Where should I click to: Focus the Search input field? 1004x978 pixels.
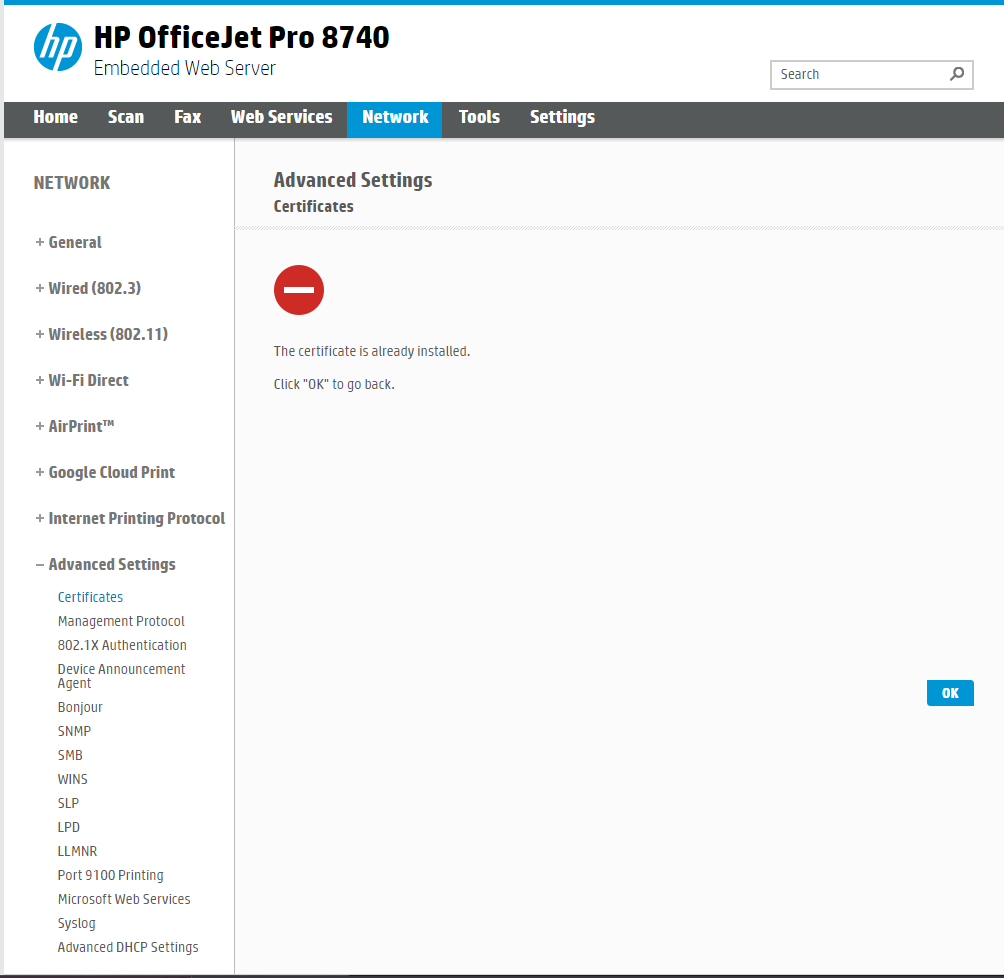871,75
